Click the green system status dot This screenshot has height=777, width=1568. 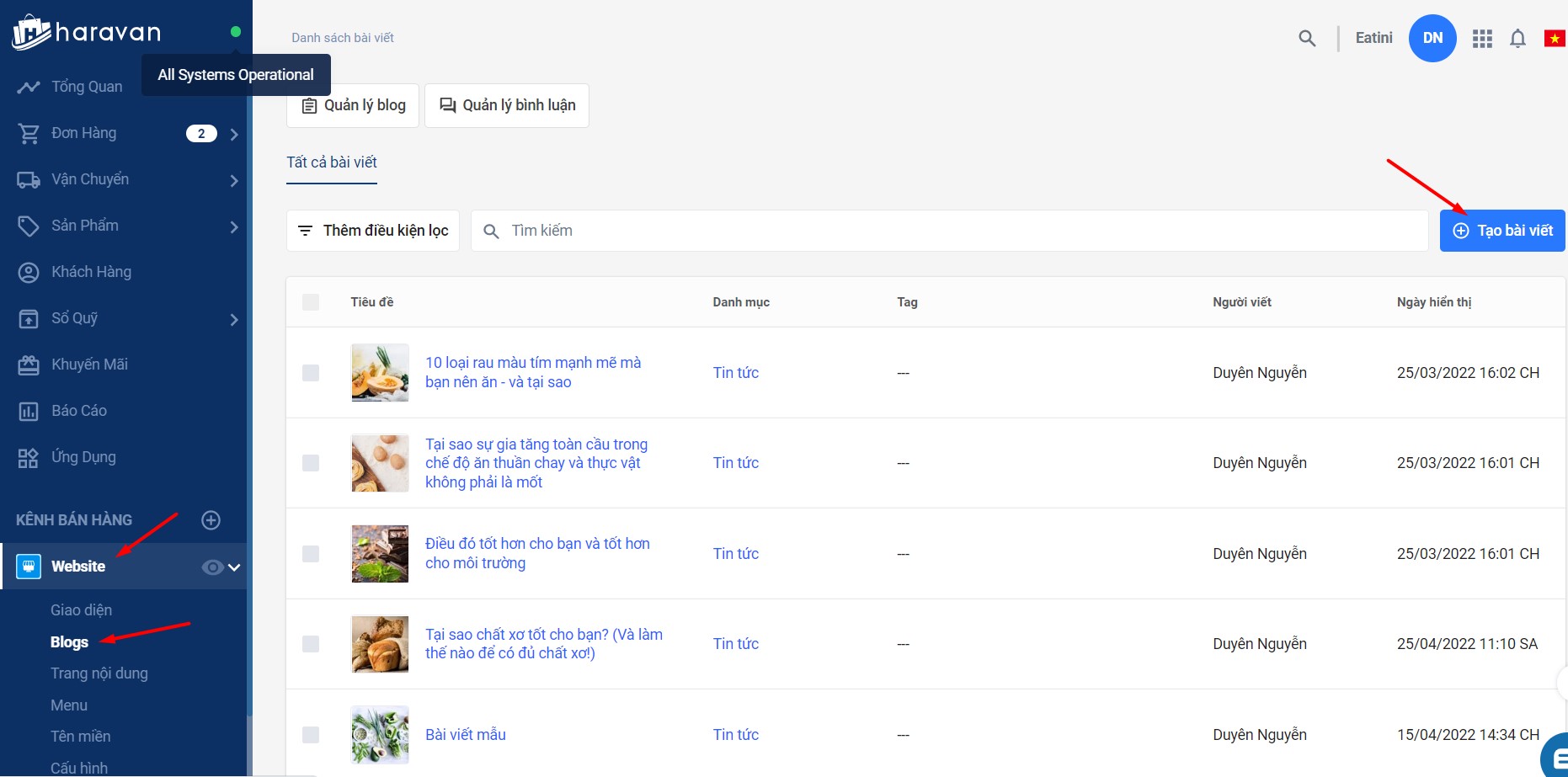coord(236,32)
